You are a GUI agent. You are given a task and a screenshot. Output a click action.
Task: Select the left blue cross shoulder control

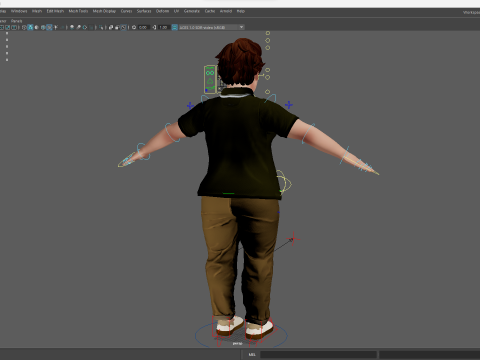[x=190, y=106]
